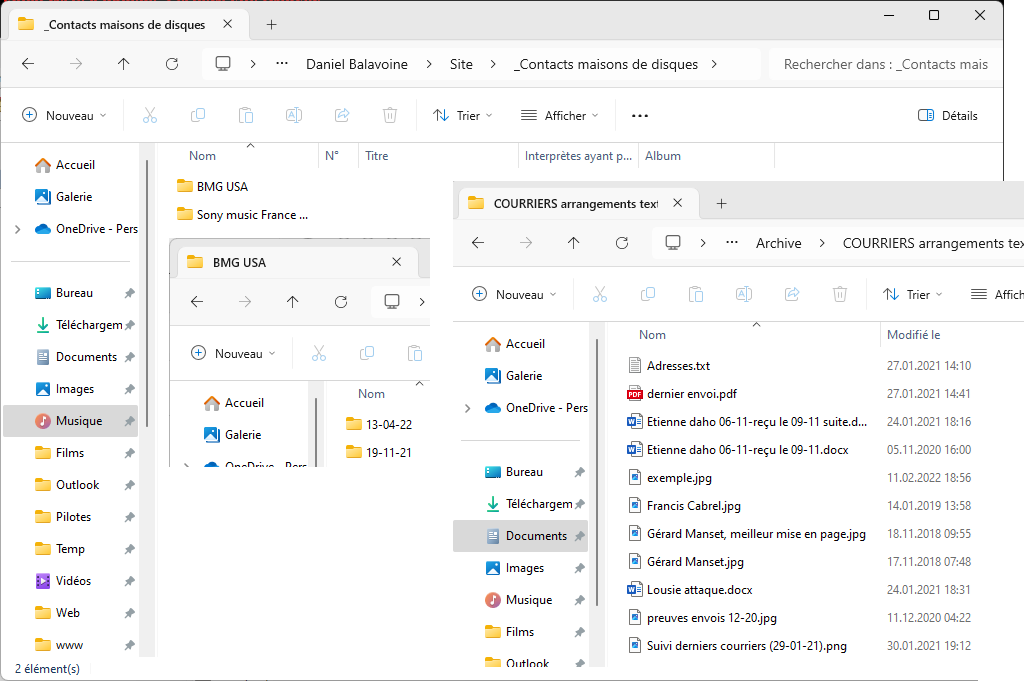Open Téléchargements in the main sidebar
The width and height of the screenshot is (1024, 699).
[x=88, y=325]
